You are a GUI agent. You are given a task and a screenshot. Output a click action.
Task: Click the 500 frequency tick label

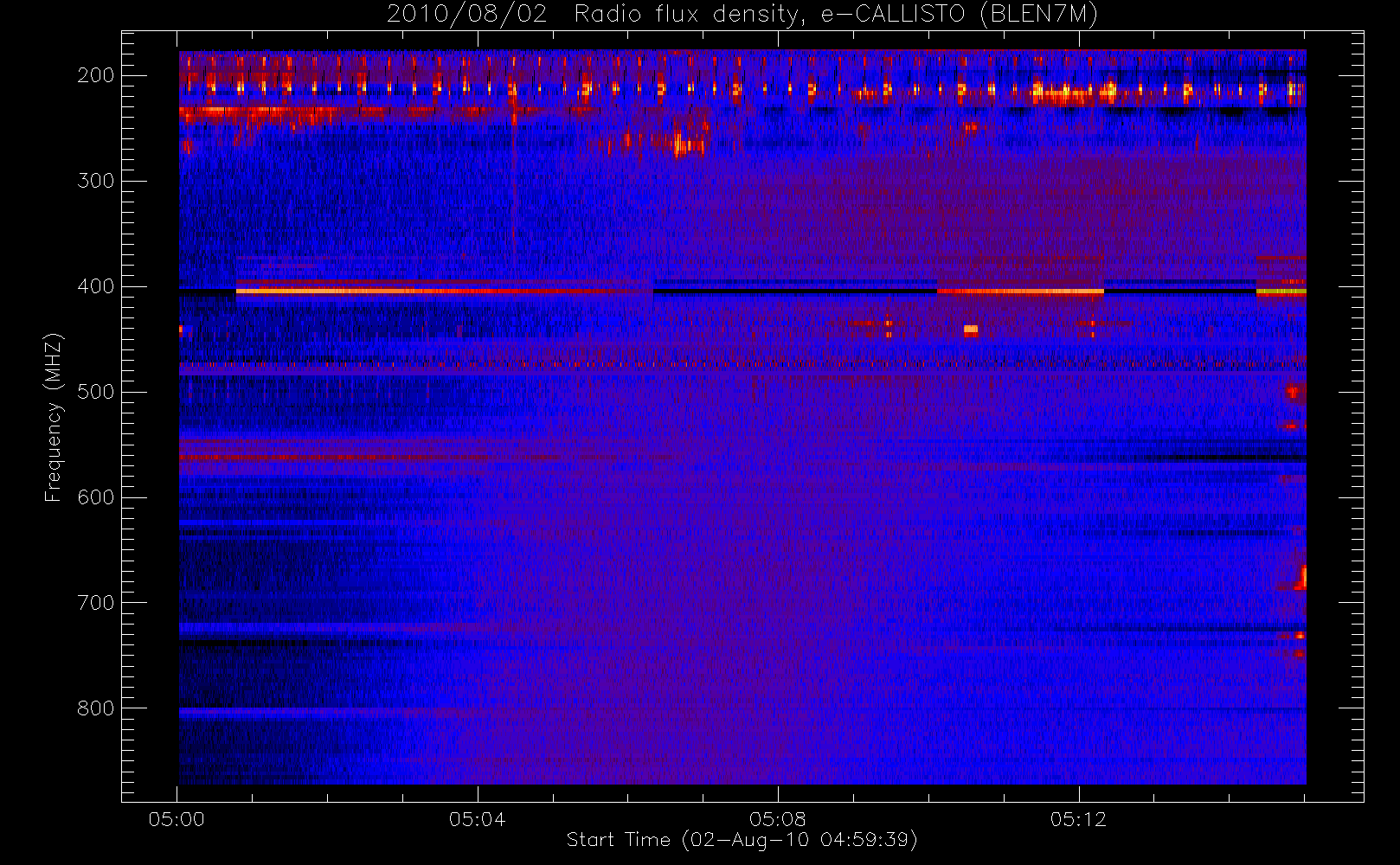96,392
